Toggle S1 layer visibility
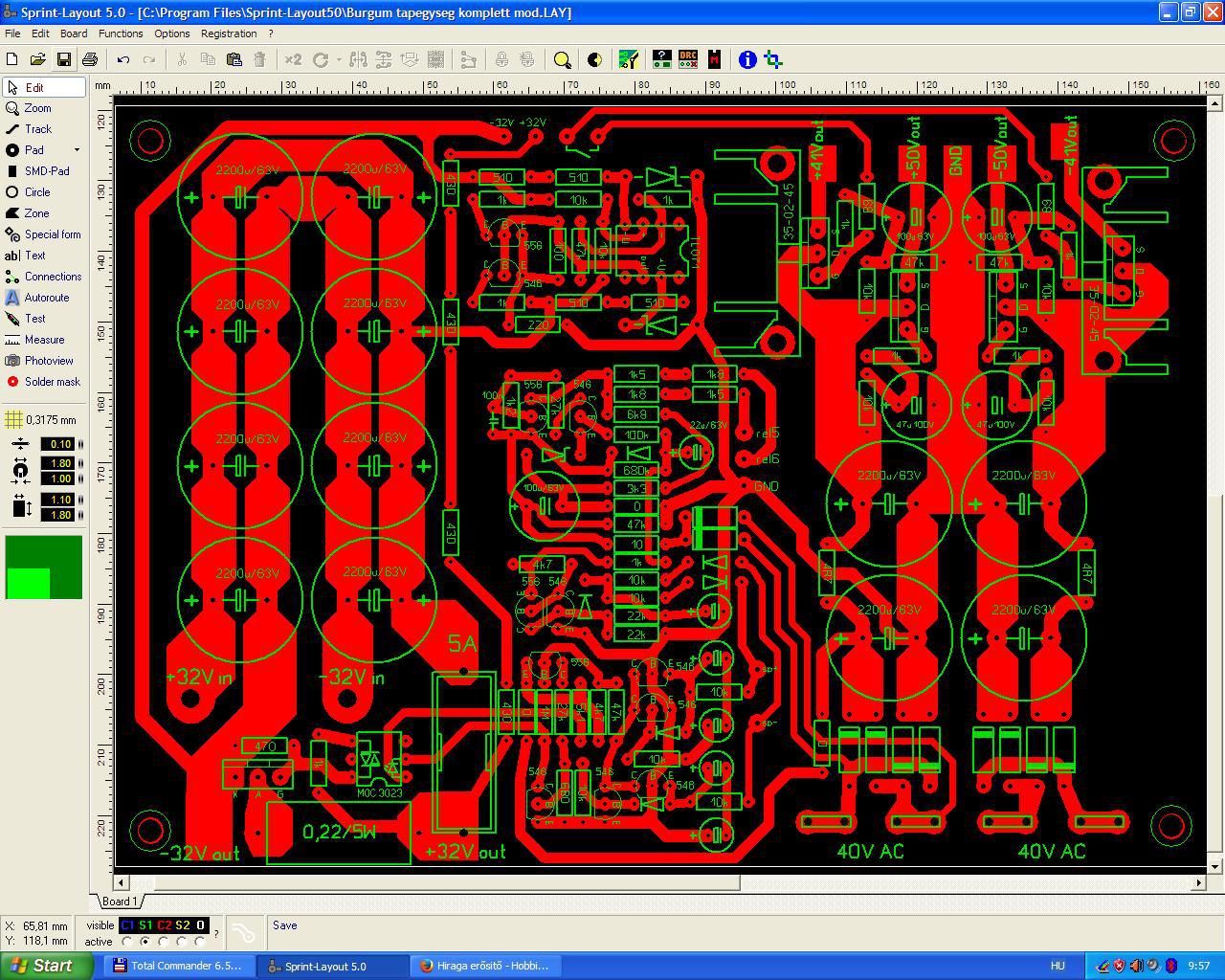The width and height of the screenshot is (1225, 980). point(145,925)
